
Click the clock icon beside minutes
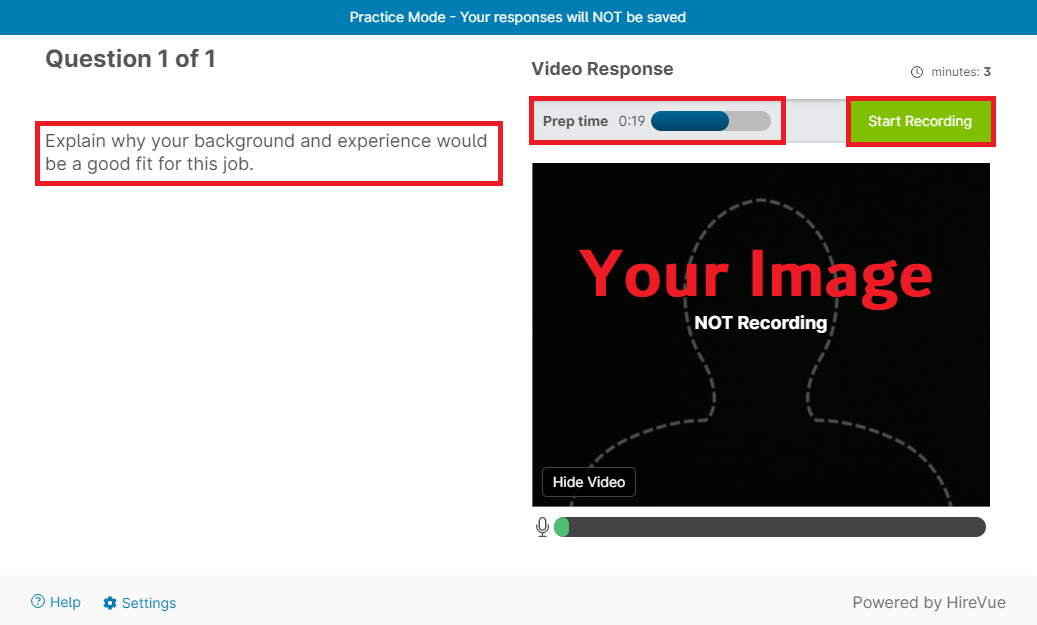(917, 72)
